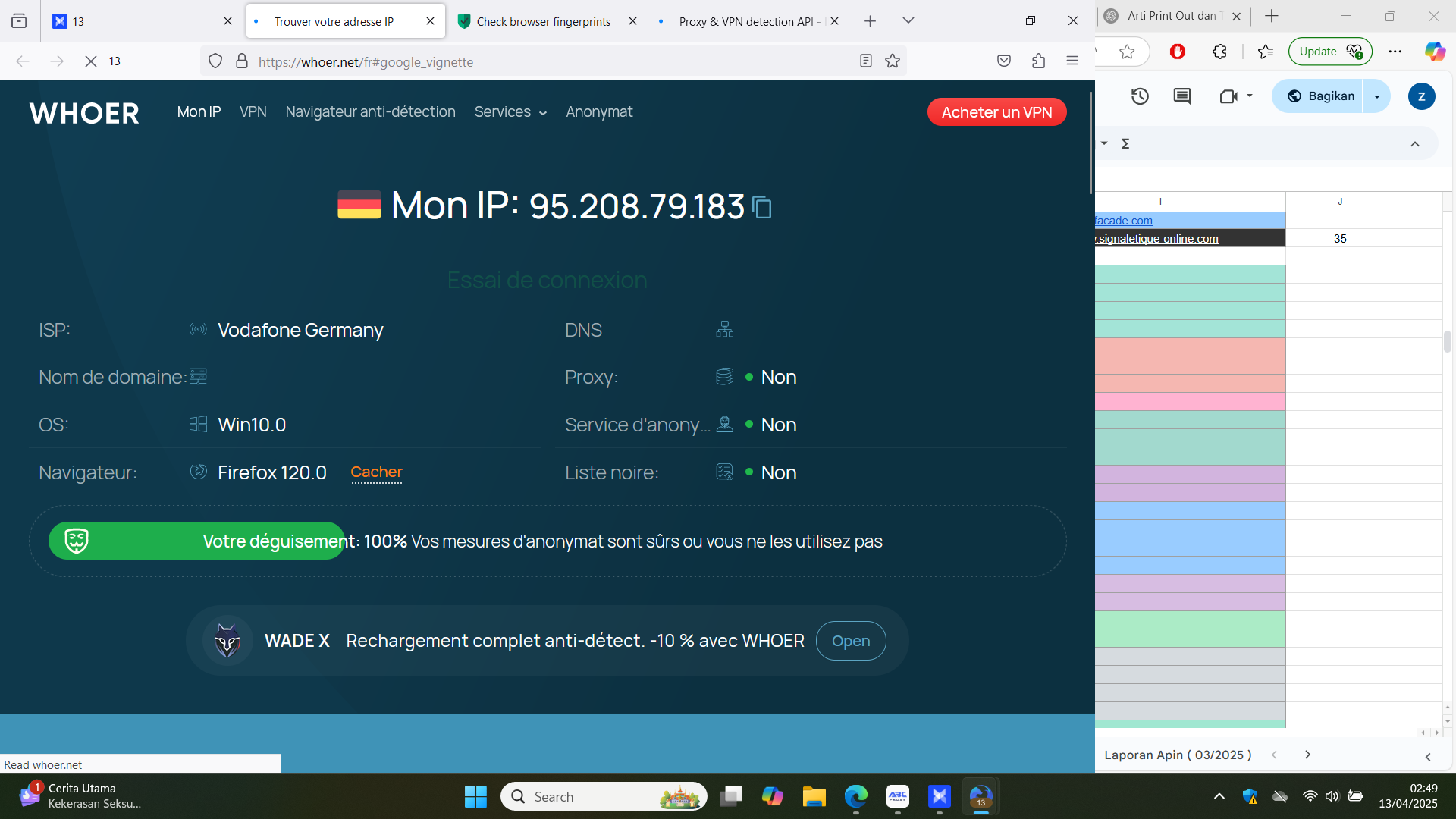Go to the Anonymat menu item
This screenshot has height=819, width=1456.
tap(599, 112)
